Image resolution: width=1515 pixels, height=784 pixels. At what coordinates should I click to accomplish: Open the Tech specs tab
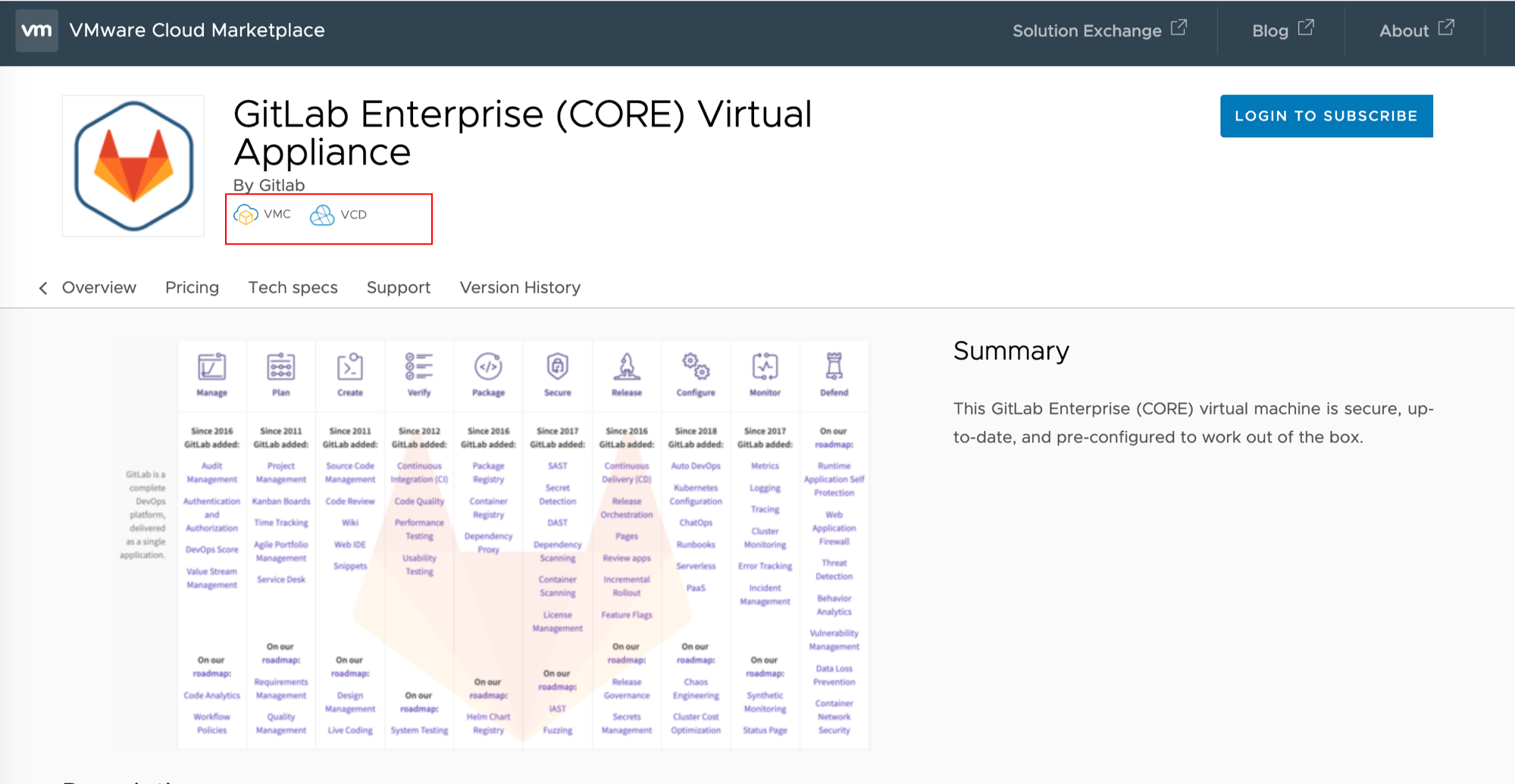click(293, 288)
